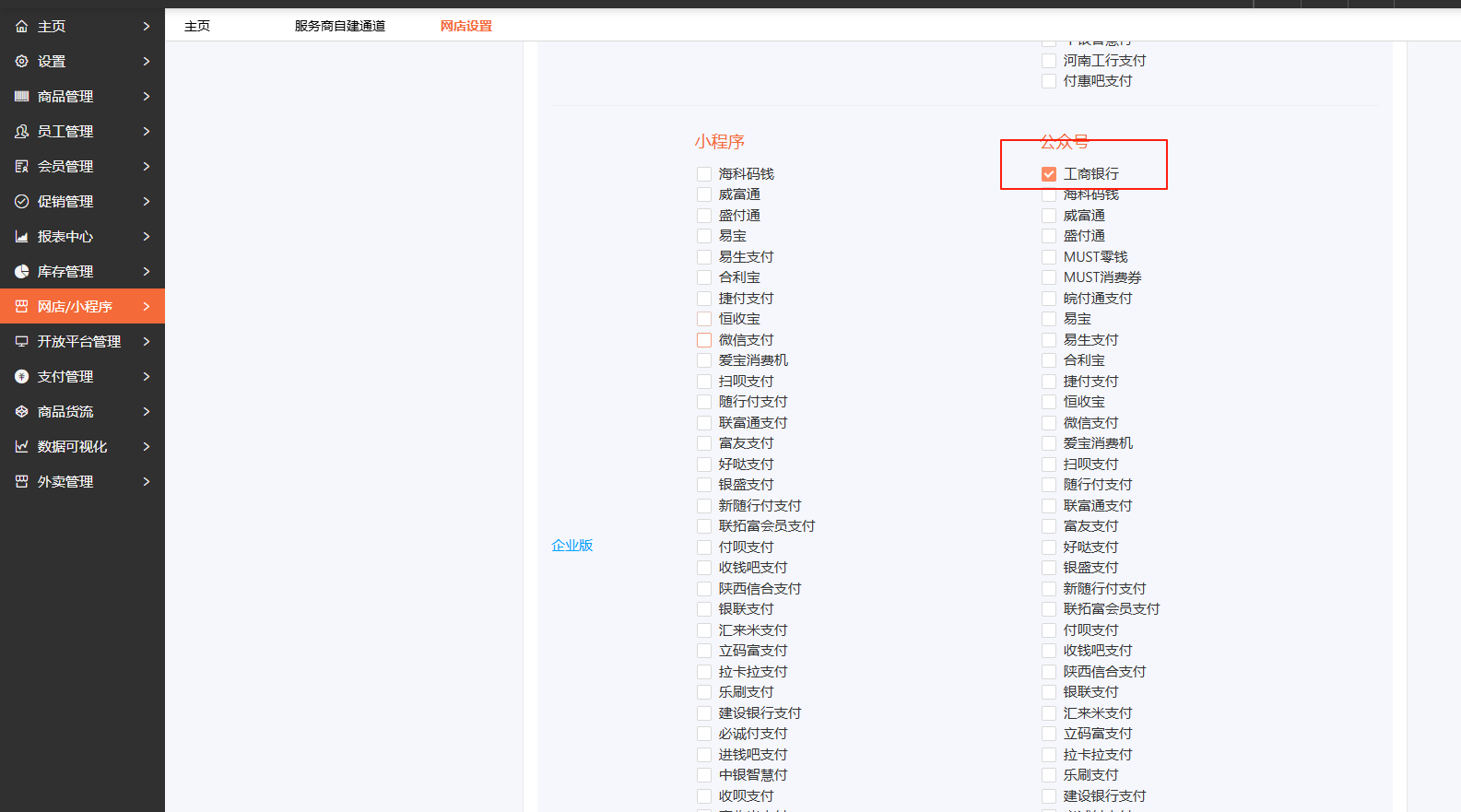
Task: Check 乐刷支付 in 公众号 column
Action: (x=1049, y=775)
